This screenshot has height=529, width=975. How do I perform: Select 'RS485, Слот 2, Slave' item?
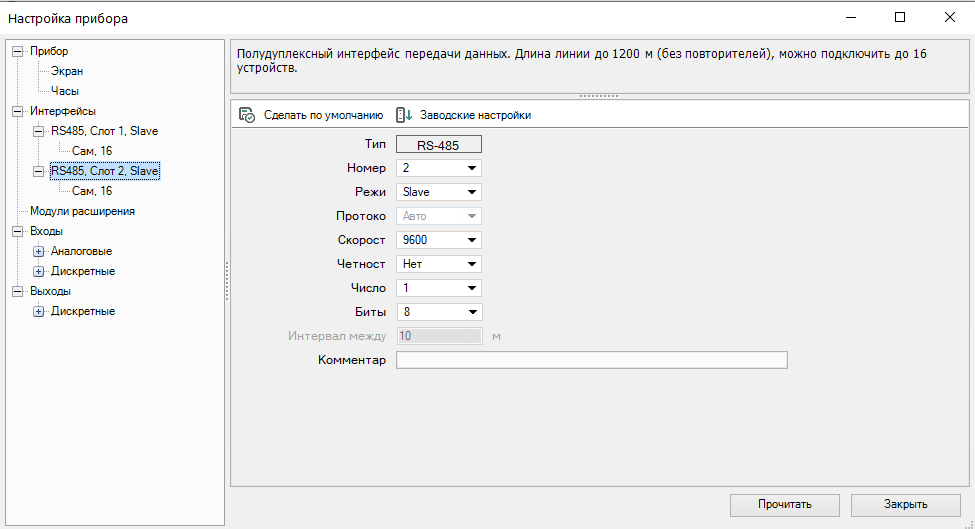tap(104, 171)
